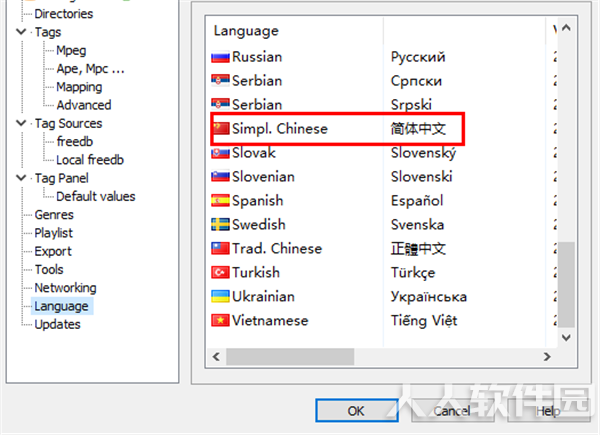Click the Slovenian flag icon
Viewport: 600px width, 435px height.
coord(220,177)
